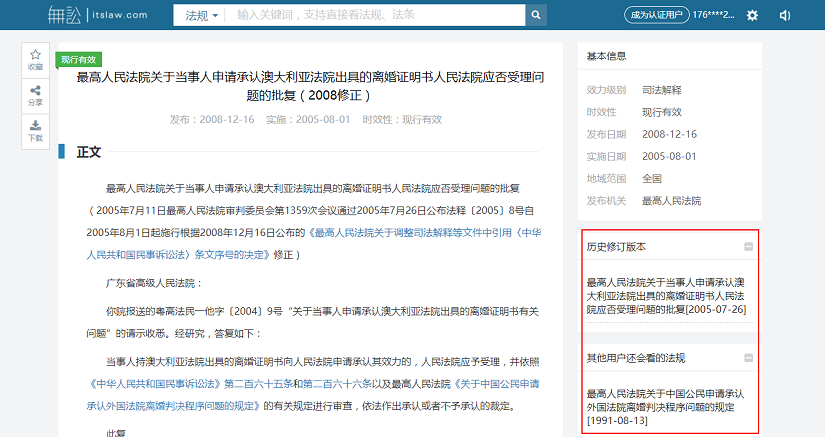
Task: Click the 现行有效 green status tag
Action: pyautogui.click(x=78, y=60)
